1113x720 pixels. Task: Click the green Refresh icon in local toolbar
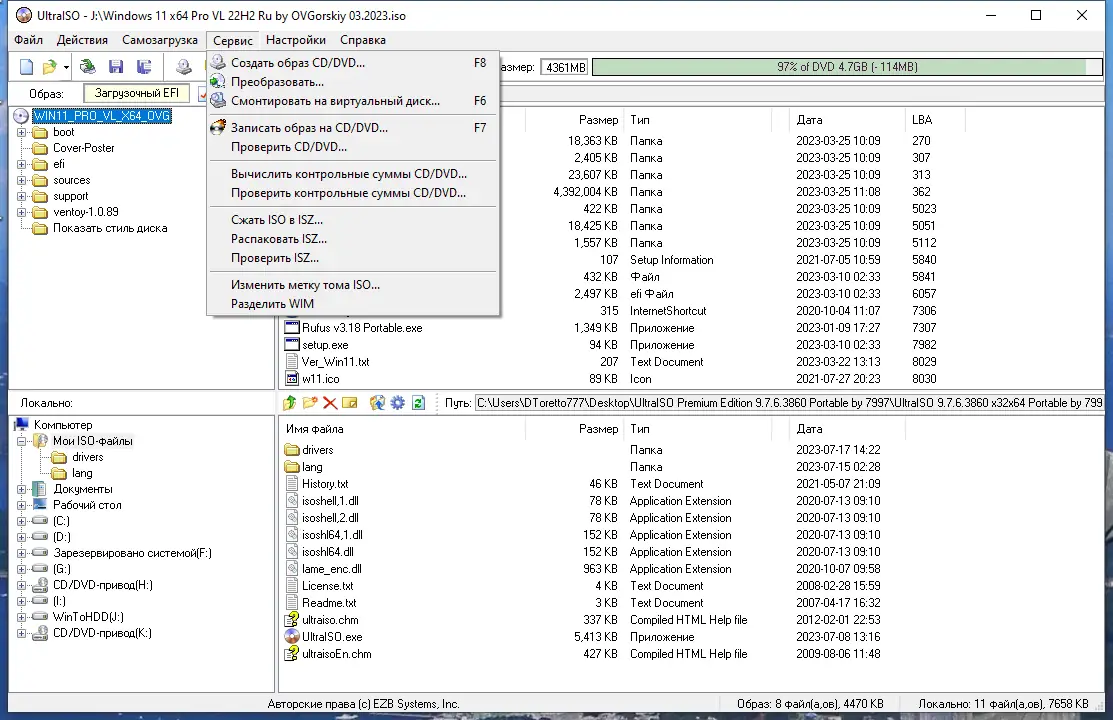418,403
